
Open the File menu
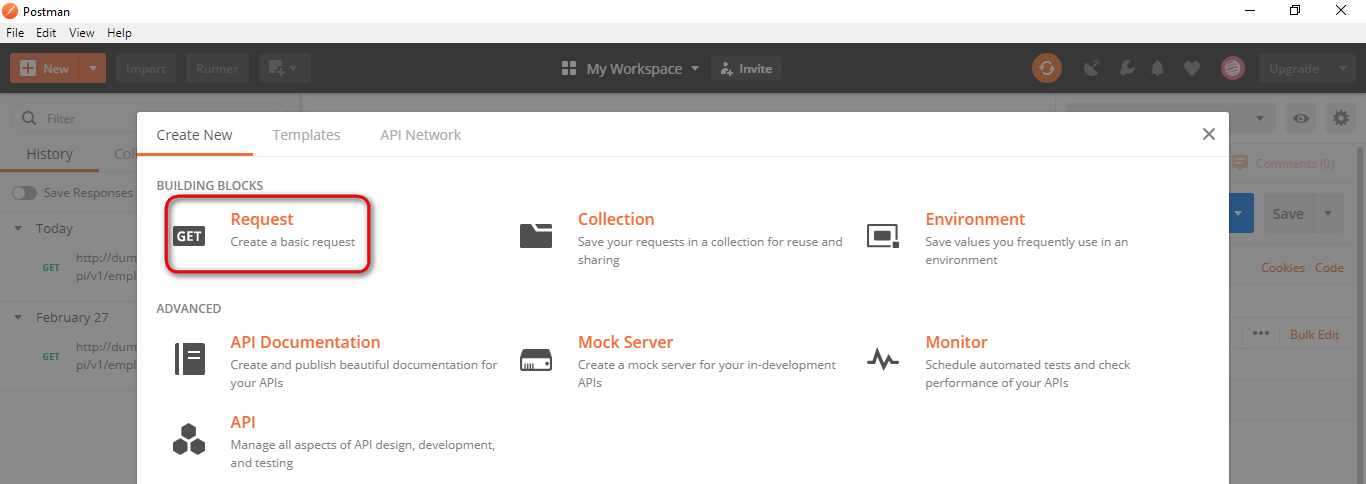coord(15,32)
